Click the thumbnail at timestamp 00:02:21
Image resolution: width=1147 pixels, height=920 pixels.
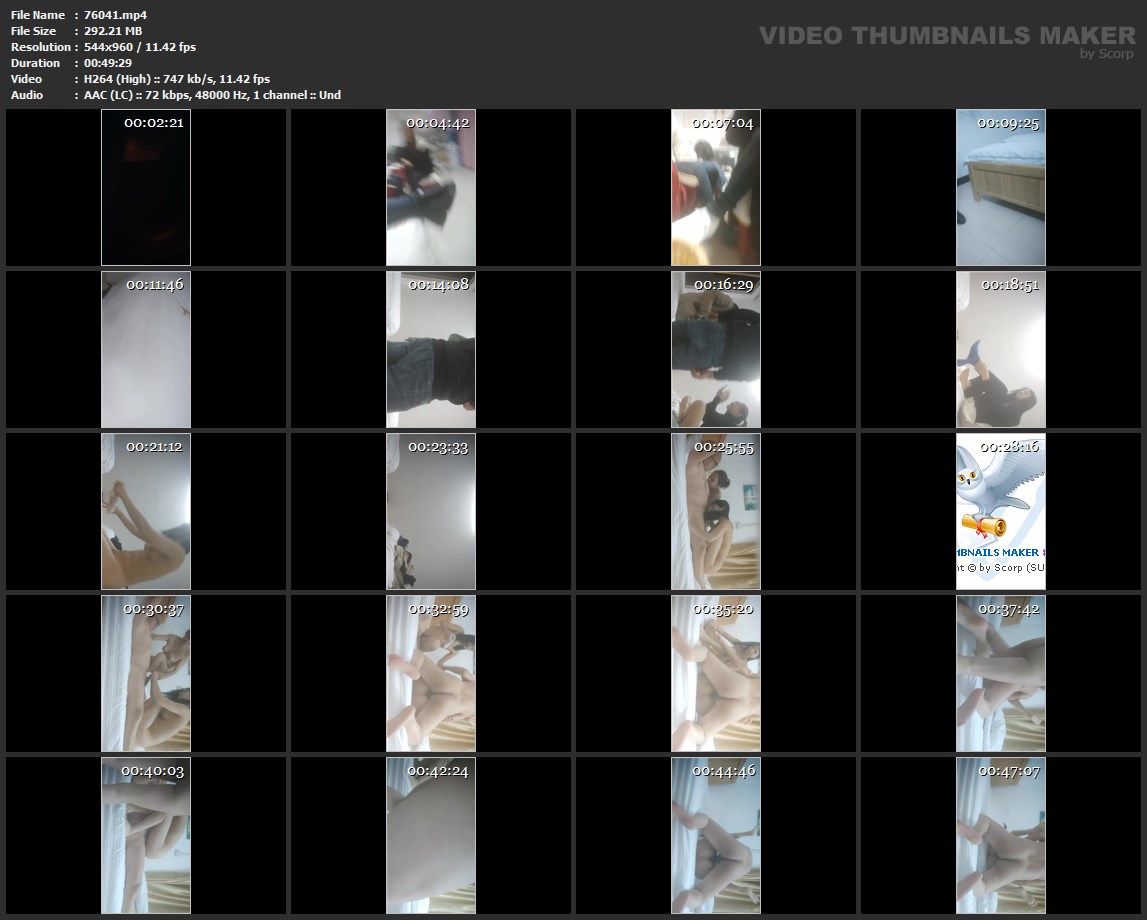pyautogui.click(x=146, y=188)
